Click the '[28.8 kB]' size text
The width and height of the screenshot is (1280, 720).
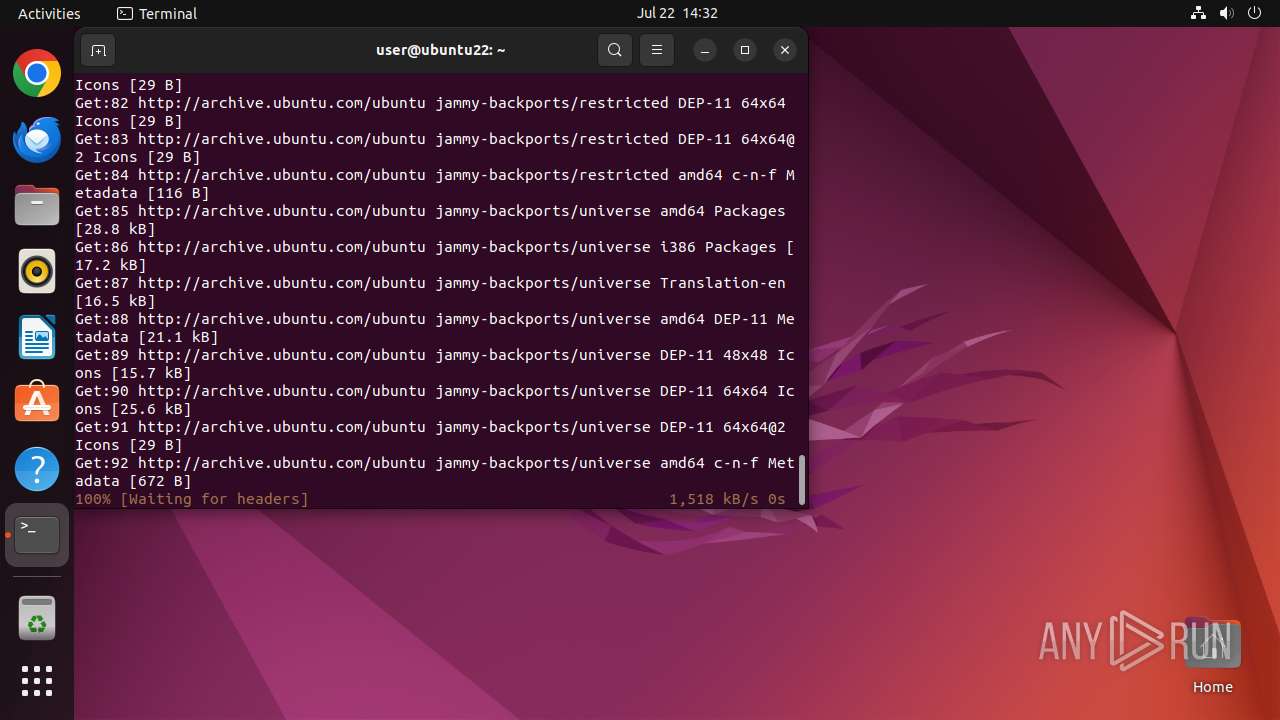click(115, 229)
